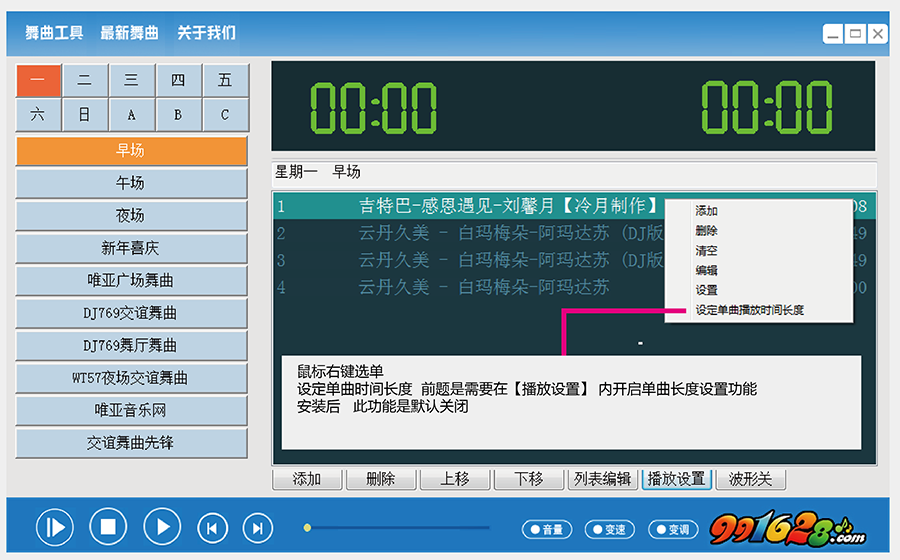The width and height of the screenshot is (900, 560).
Task: Click the 播放设置 button
Action: click(677, 479)
